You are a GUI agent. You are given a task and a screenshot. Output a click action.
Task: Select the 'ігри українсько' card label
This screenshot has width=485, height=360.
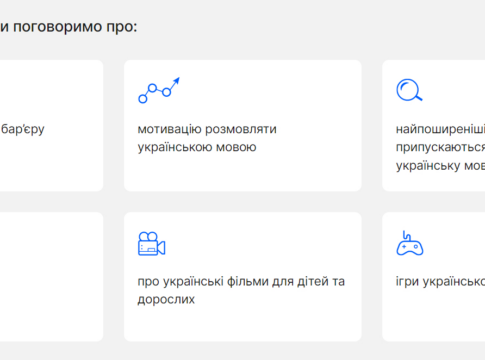(440, 281)
